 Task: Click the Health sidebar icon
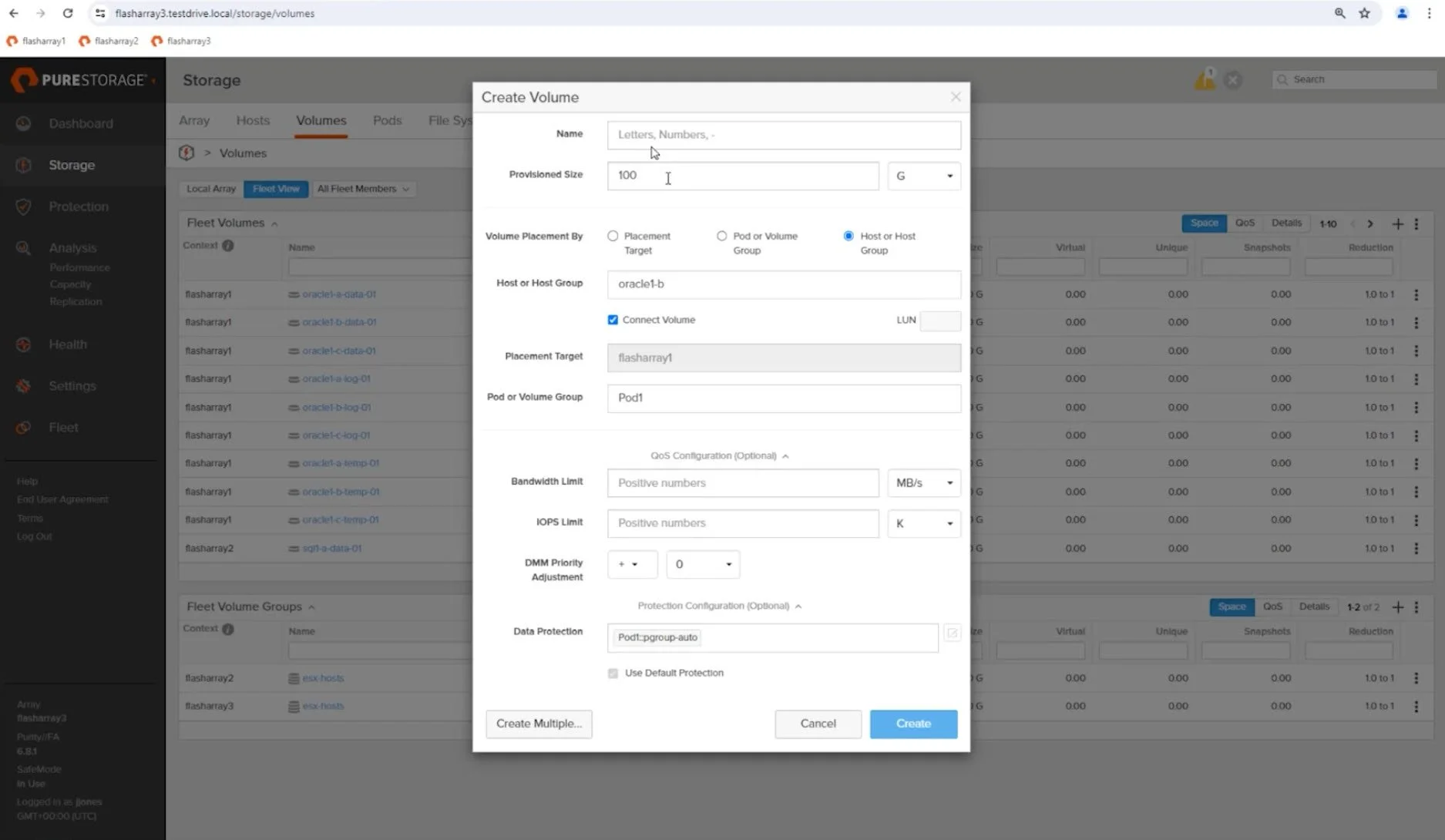point(24,344)
